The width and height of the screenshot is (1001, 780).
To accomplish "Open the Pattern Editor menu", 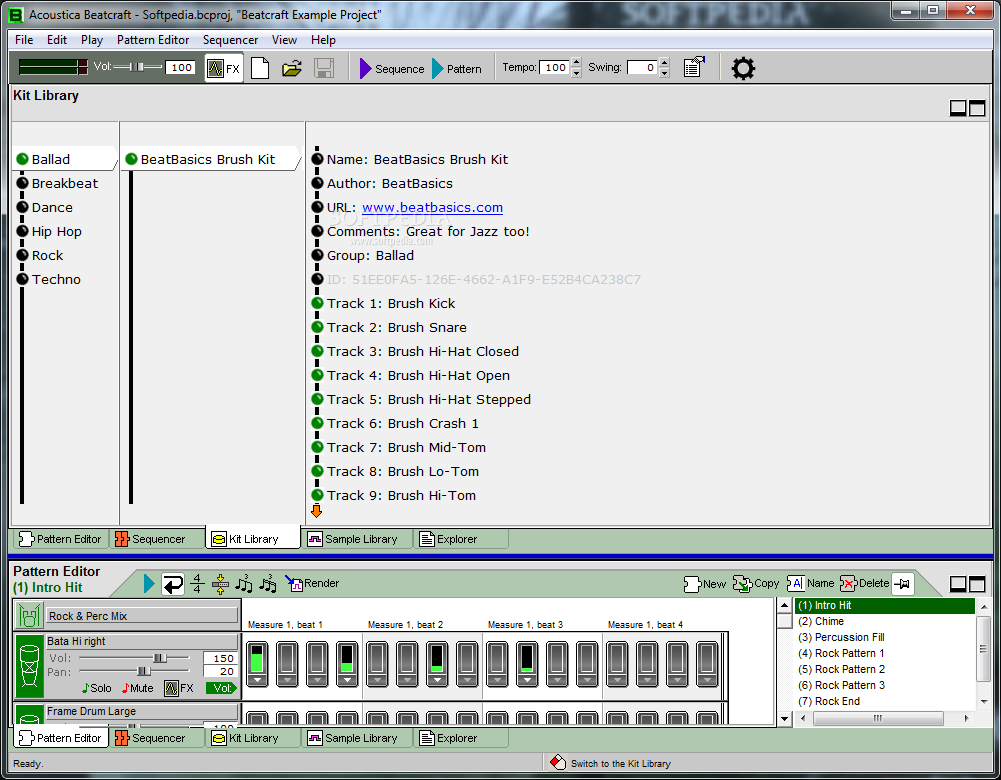I will [x=153, y=40].
